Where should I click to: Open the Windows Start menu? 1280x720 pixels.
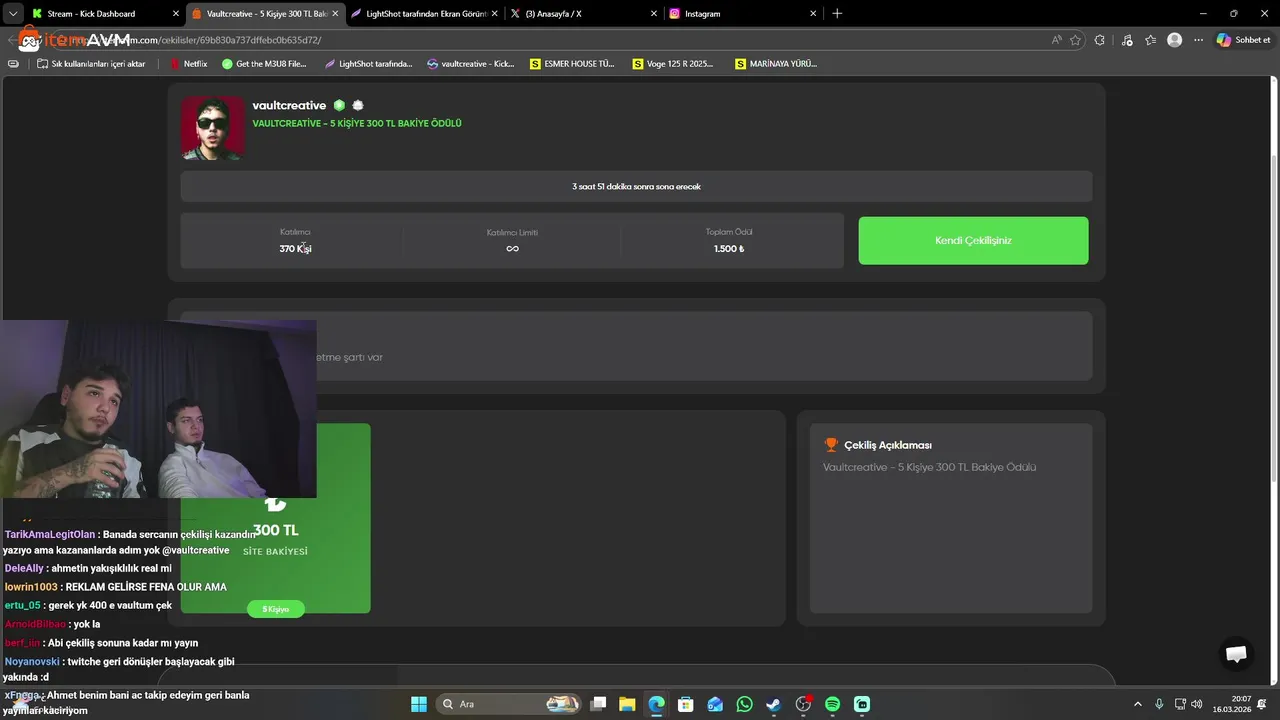pyautogui.click(x=419, y=704)
